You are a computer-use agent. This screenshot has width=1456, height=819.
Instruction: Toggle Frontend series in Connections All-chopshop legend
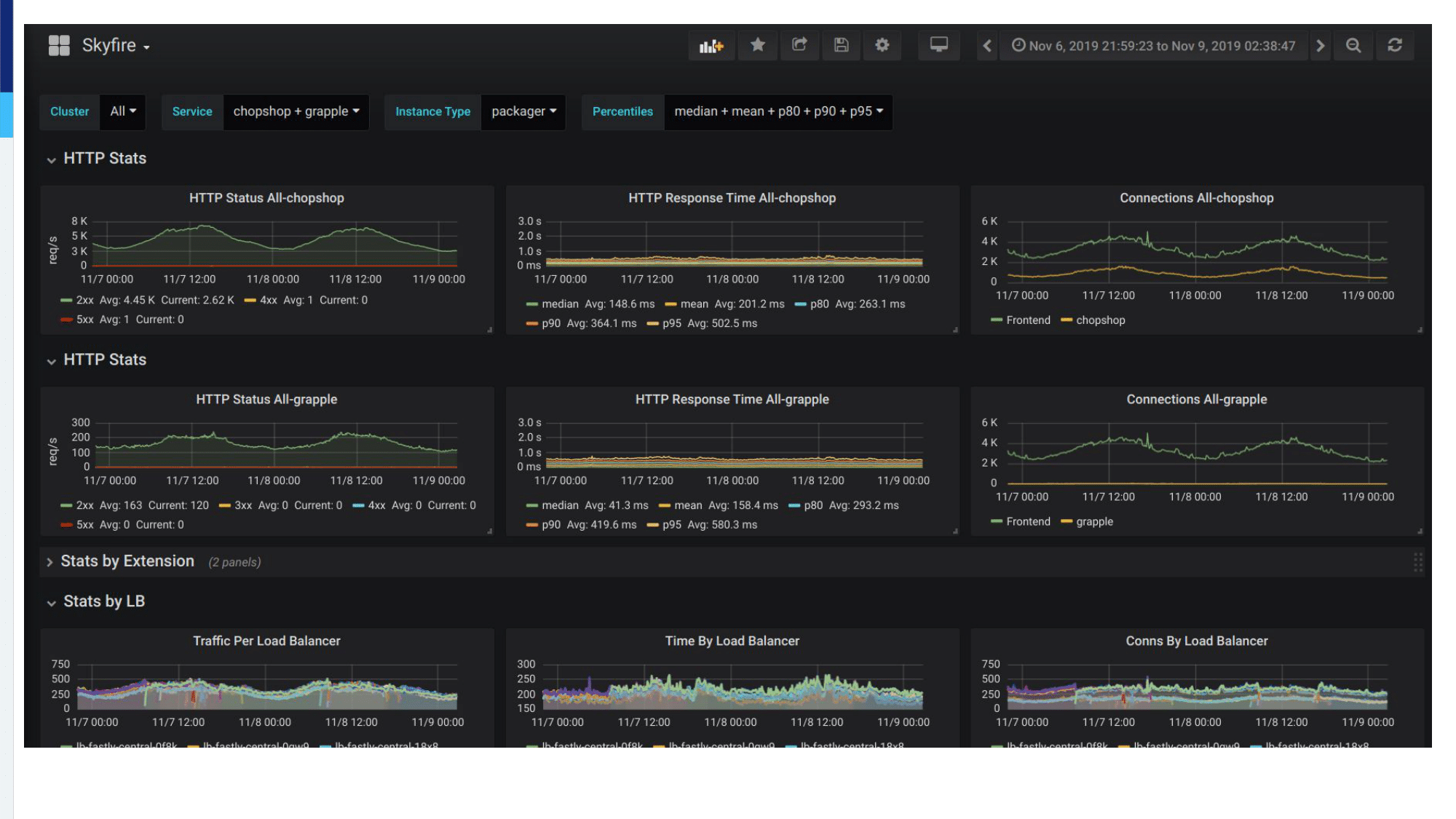tap(1028, 320)
